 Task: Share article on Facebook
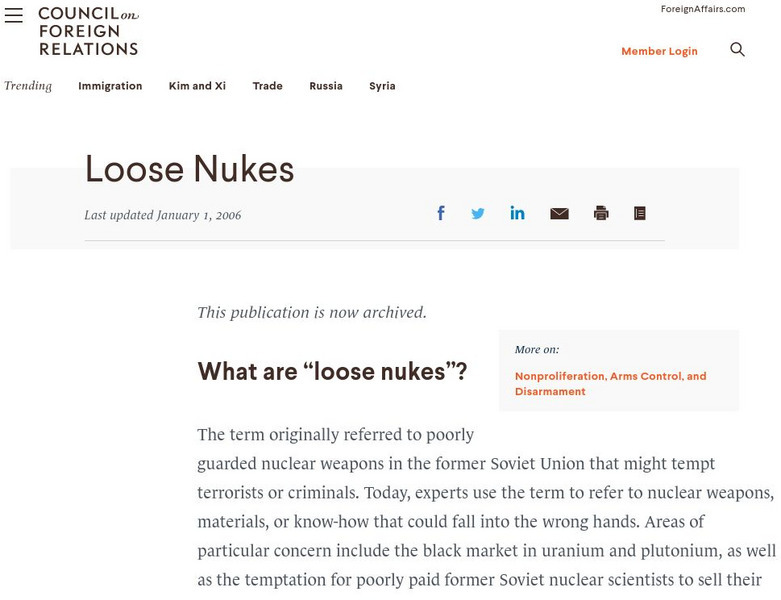point(441,213)
